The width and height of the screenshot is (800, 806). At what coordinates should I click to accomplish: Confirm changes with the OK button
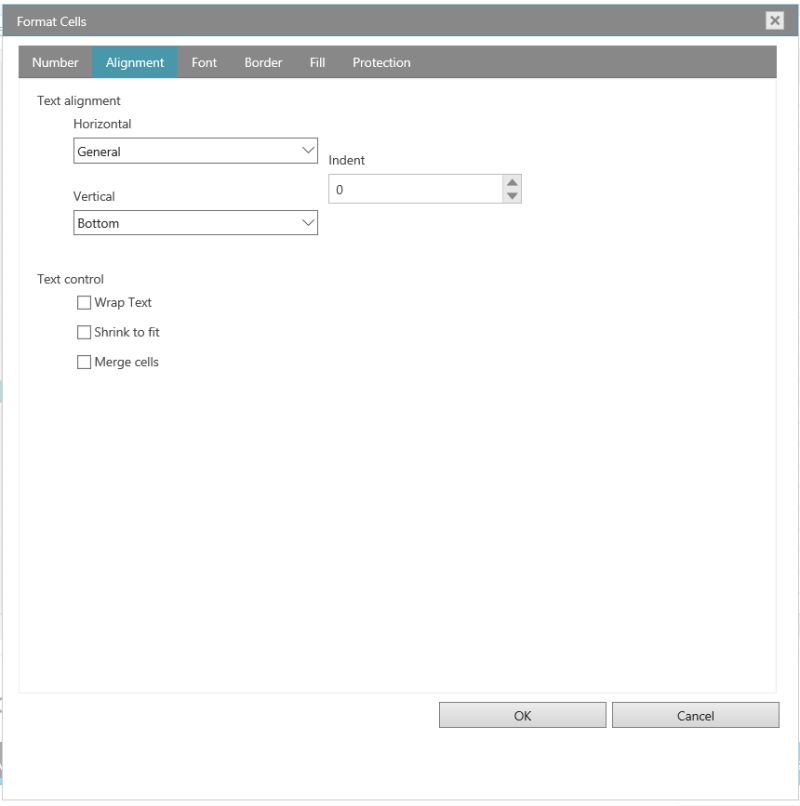[x=522, y=715]
